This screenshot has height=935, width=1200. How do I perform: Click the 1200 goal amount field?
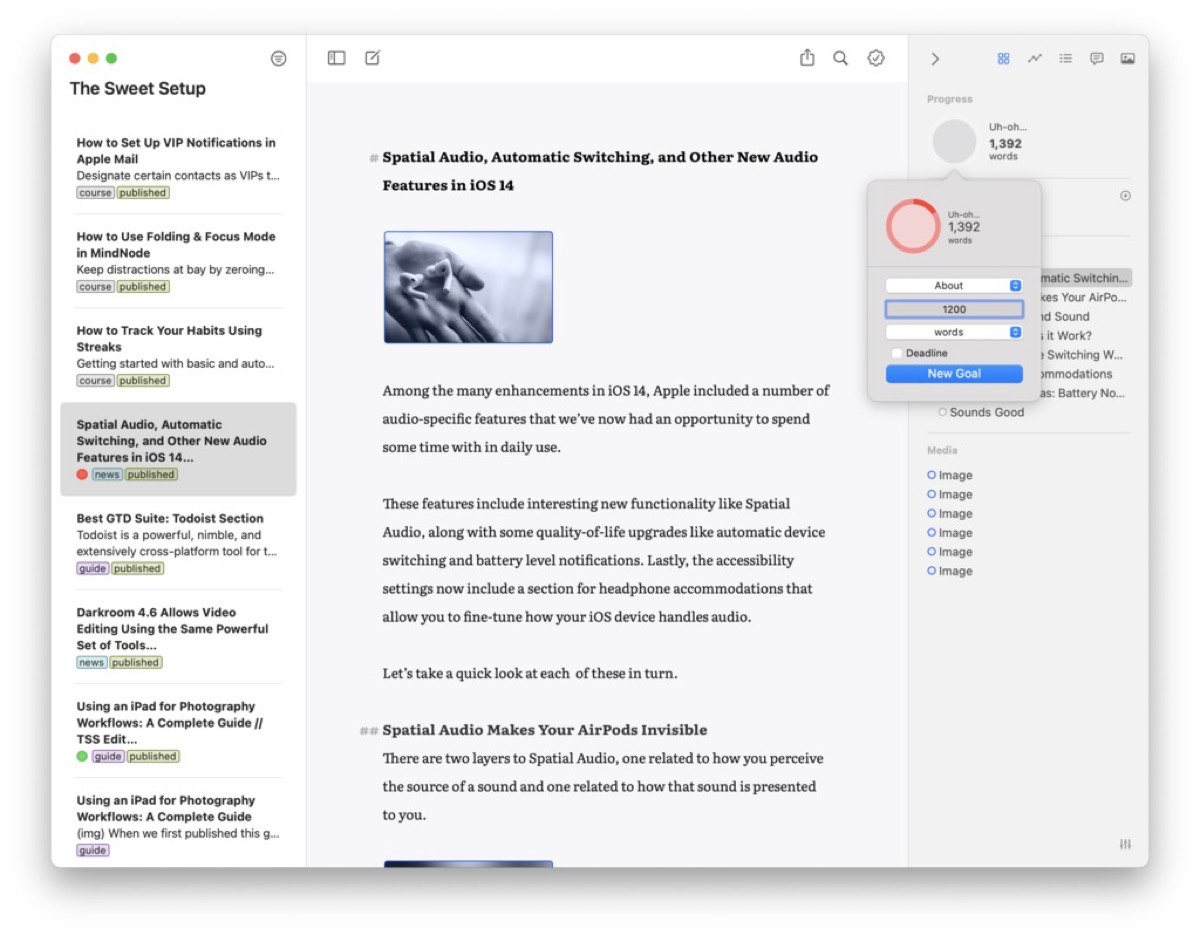coord(954,310)
